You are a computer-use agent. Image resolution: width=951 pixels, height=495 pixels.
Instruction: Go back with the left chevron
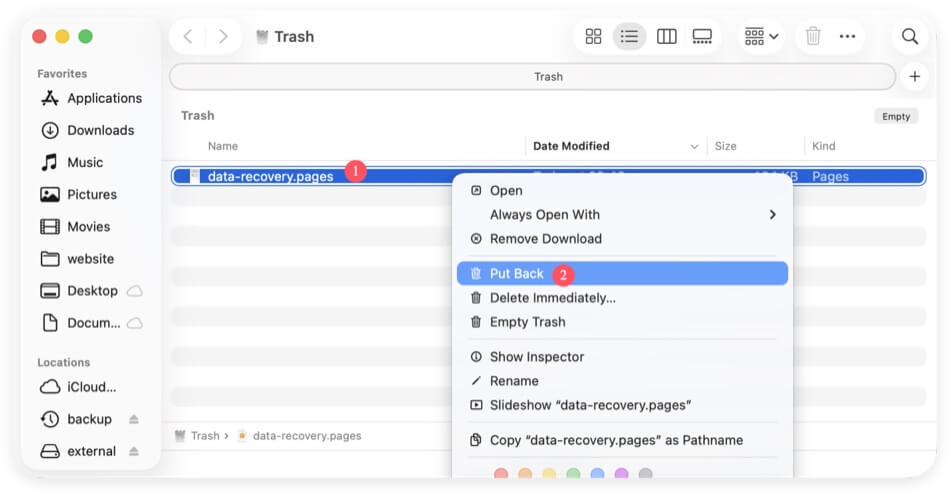(188, 36)
